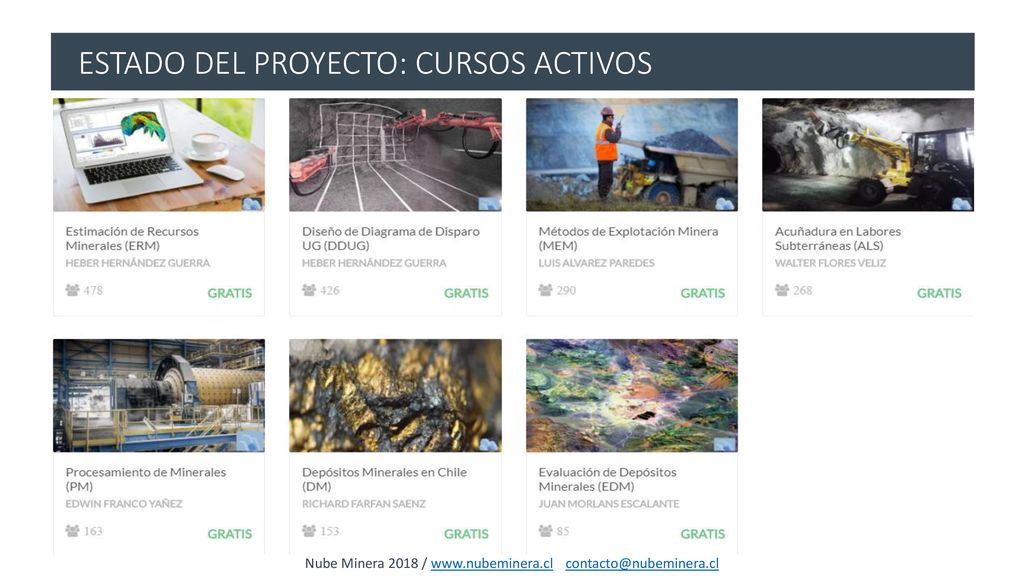Click the 268 enrollment count
This screenshot has width=1024, height=576.
803,290
